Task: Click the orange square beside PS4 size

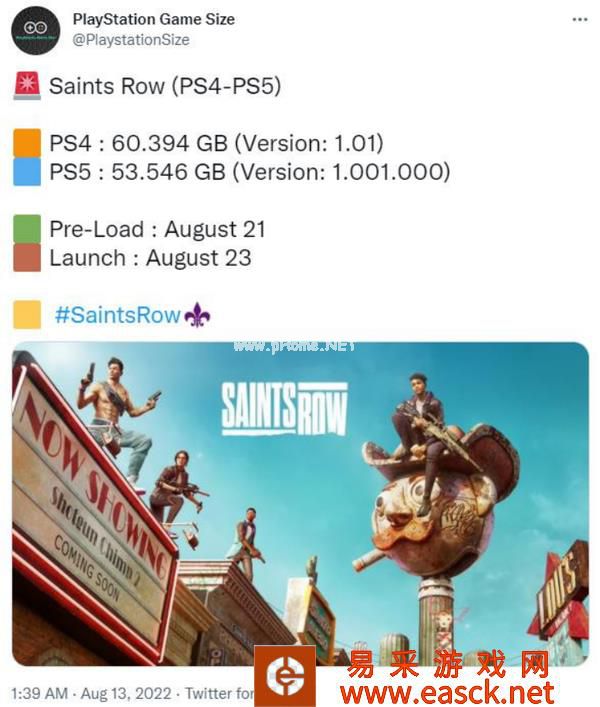Action: pos(27,143)
